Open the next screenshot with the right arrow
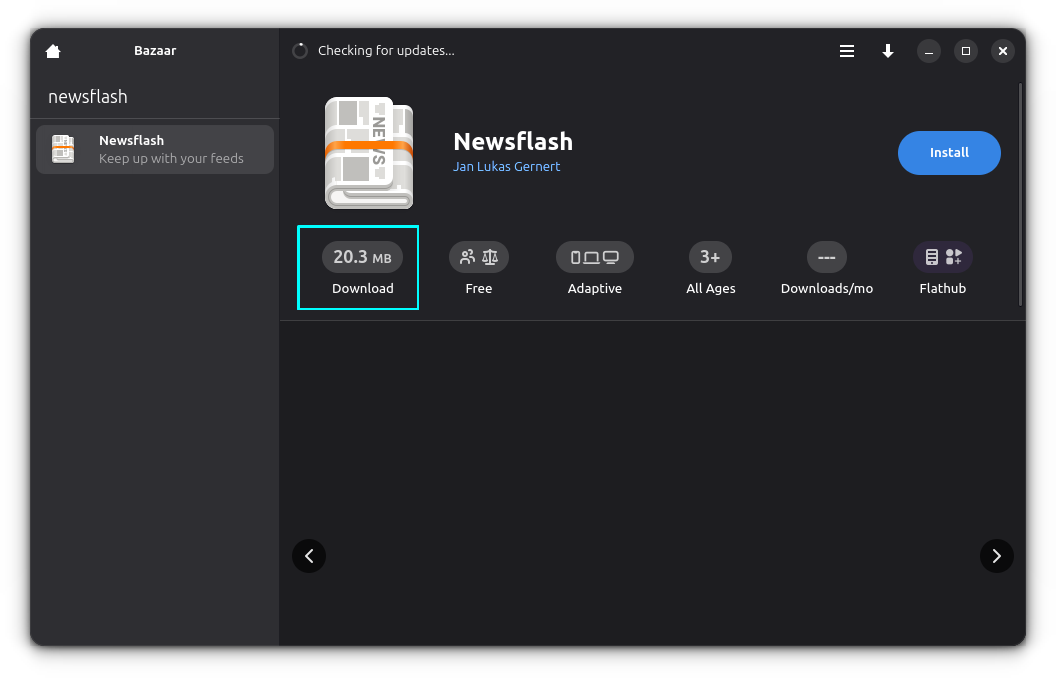 pos(996,556)
